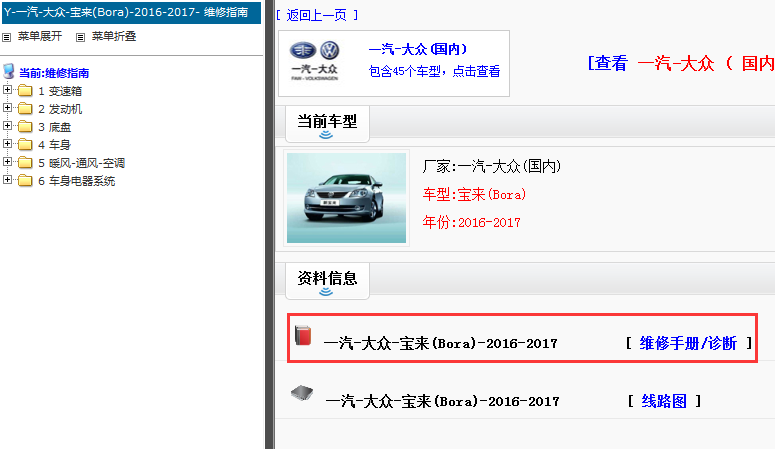Click the Bora car thumbnail image
Viewport: 775px width, 449px height.
[x=346, y=198]
